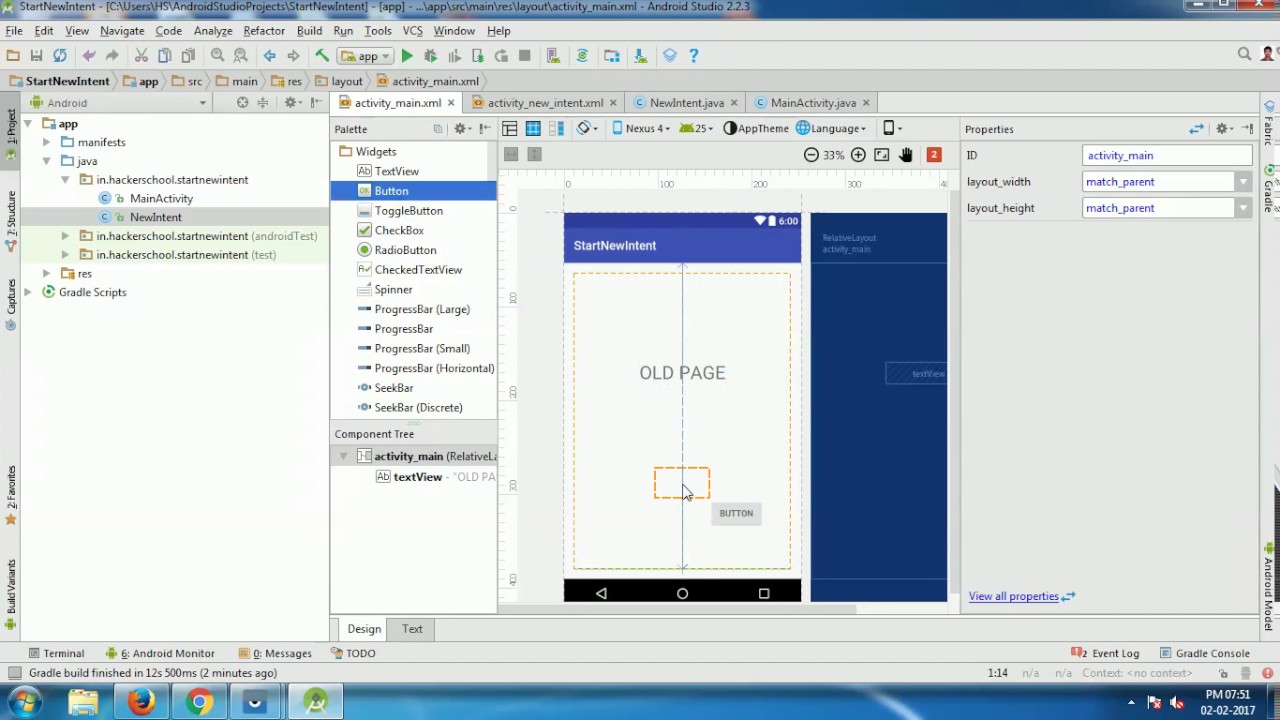Show the blueprint surface view
Viewport: 1280px width, 720px height.
(533, 128)
